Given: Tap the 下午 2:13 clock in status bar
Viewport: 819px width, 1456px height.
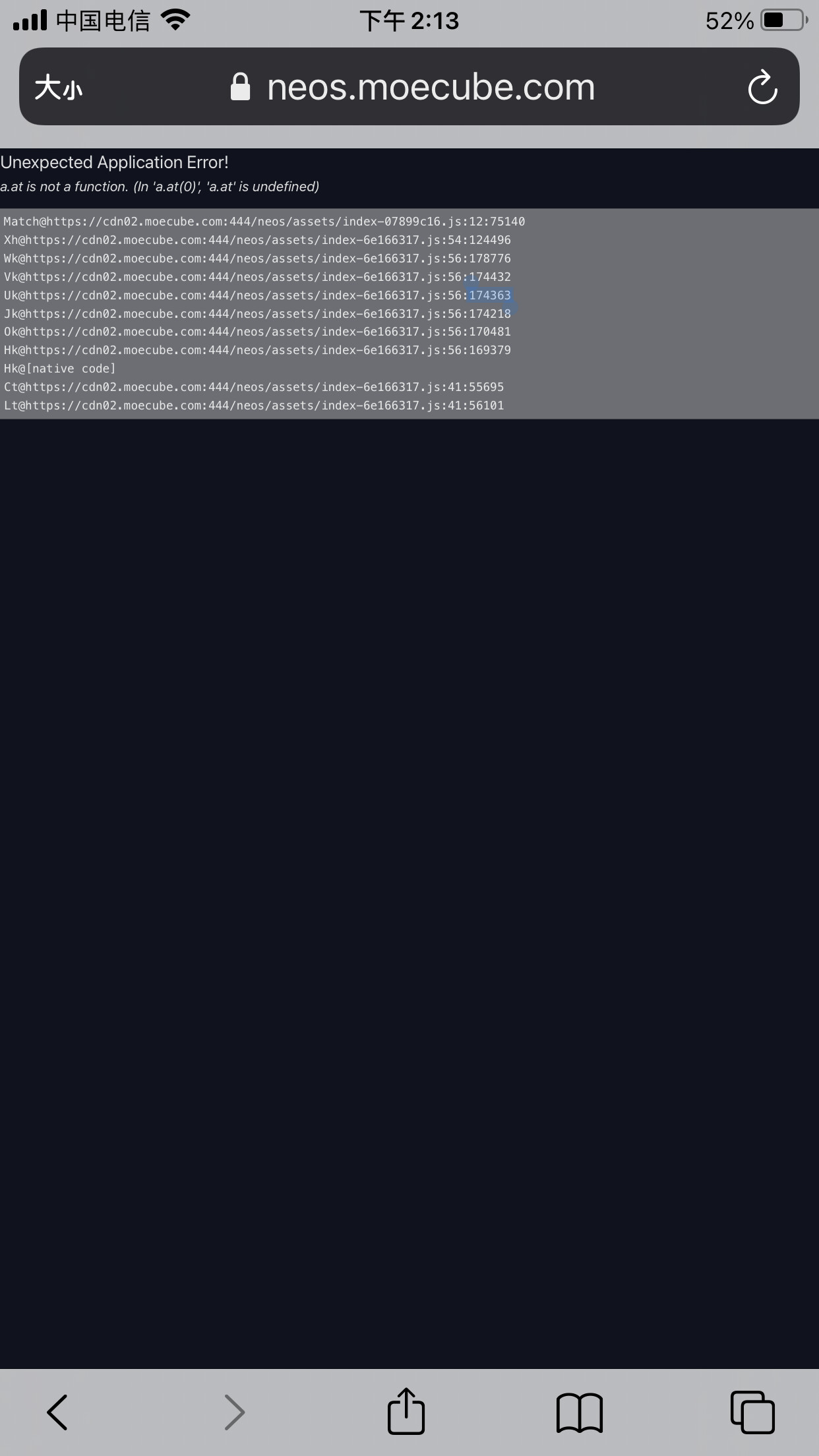Looking at the screenshot, I should click(409, 20).
